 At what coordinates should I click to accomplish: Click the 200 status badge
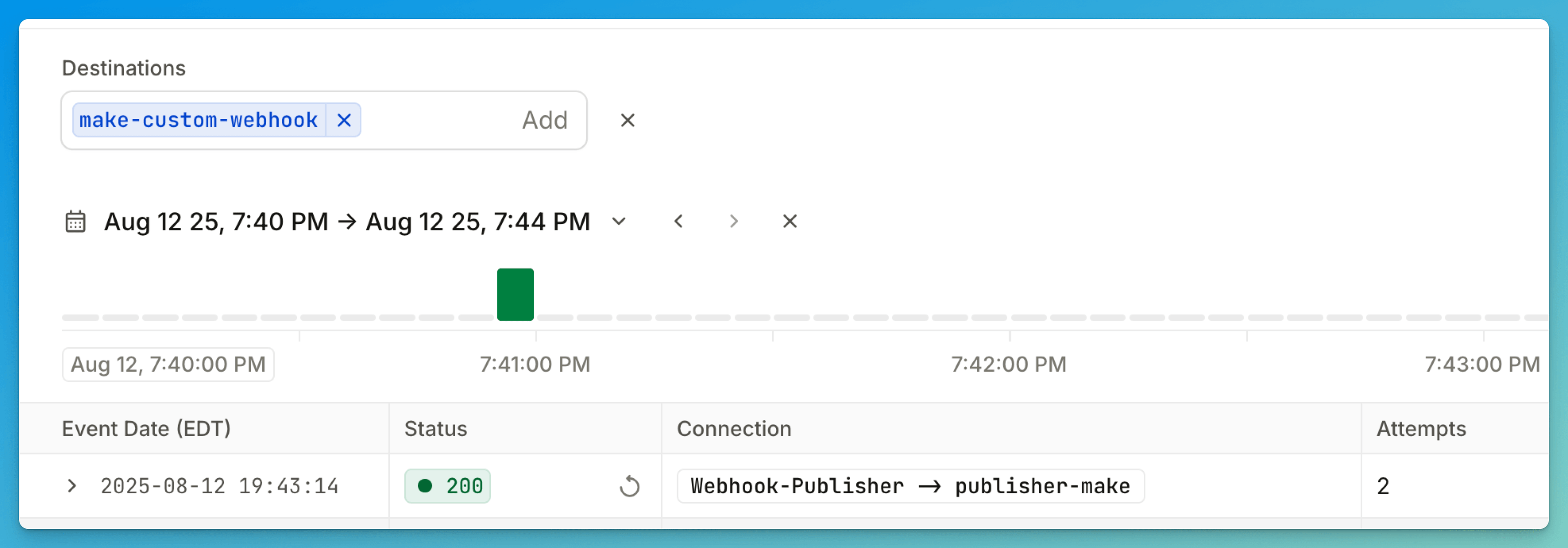[448, 486]
